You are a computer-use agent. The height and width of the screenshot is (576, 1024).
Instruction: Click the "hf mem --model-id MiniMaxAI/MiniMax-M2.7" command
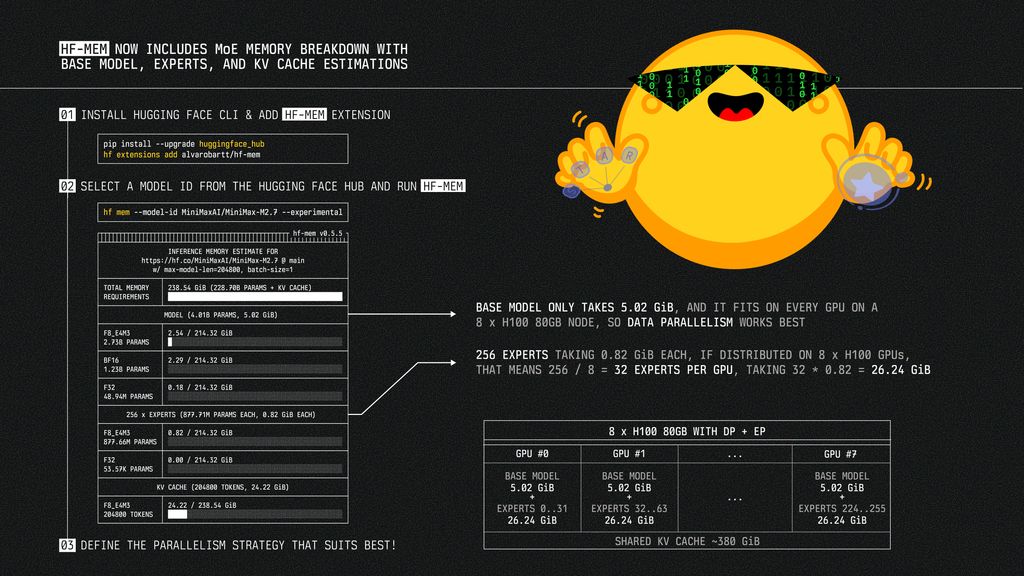(x=223, y=212)
